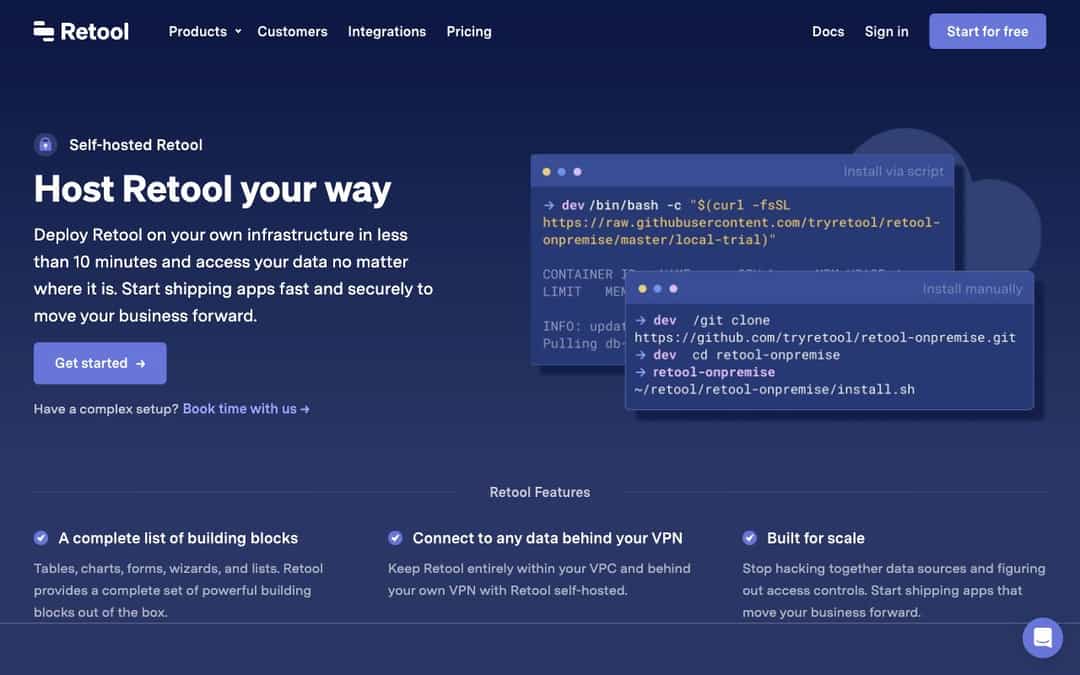Click the Built for scale heading
The height and width of the screenshot is (675, 1080).
pos(816,538)
